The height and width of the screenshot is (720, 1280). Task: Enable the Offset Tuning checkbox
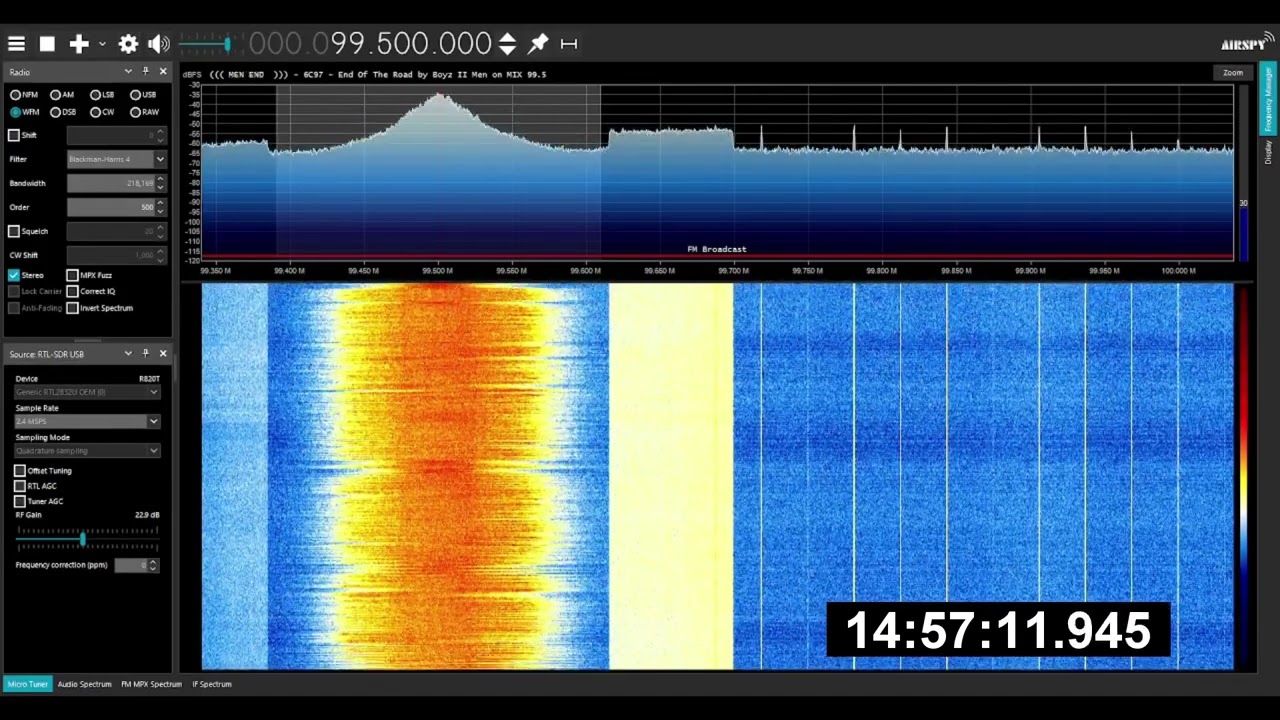pos(20,470)
